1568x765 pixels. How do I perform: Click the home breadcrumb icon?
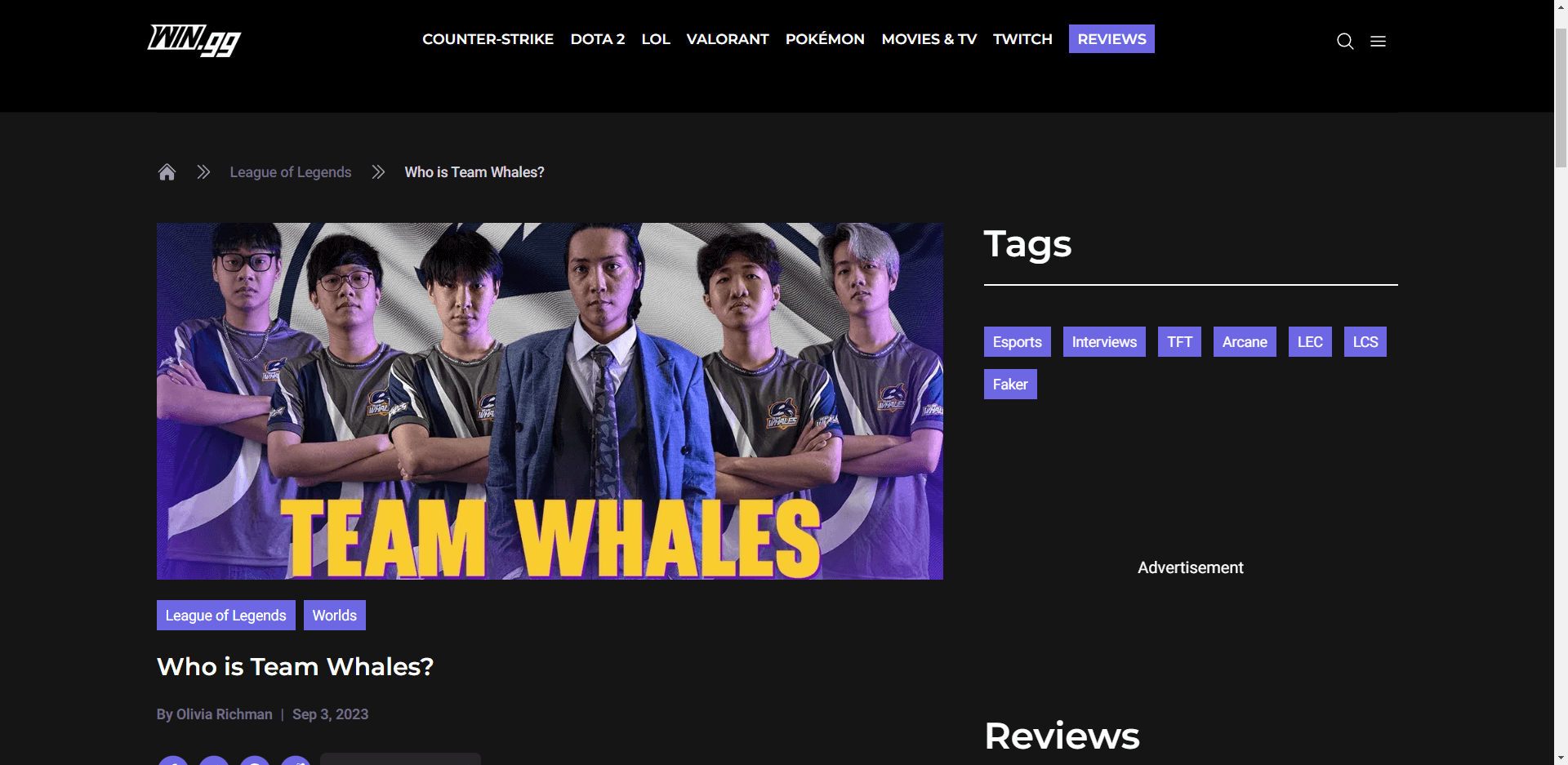pyautogui.click(x=167, y=171)
